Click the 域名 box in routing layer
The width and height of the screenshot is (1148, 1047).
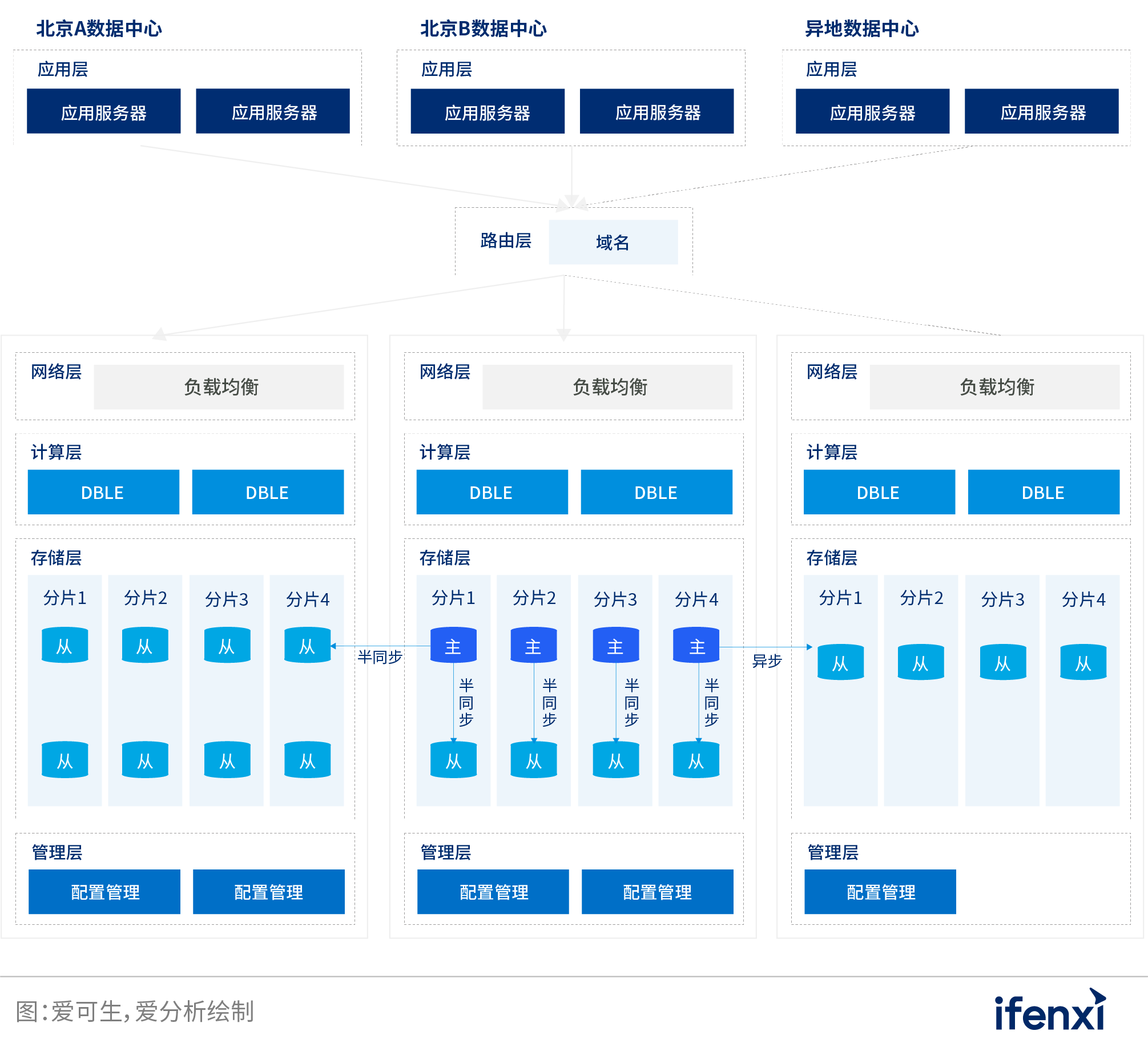pos(613,243)
